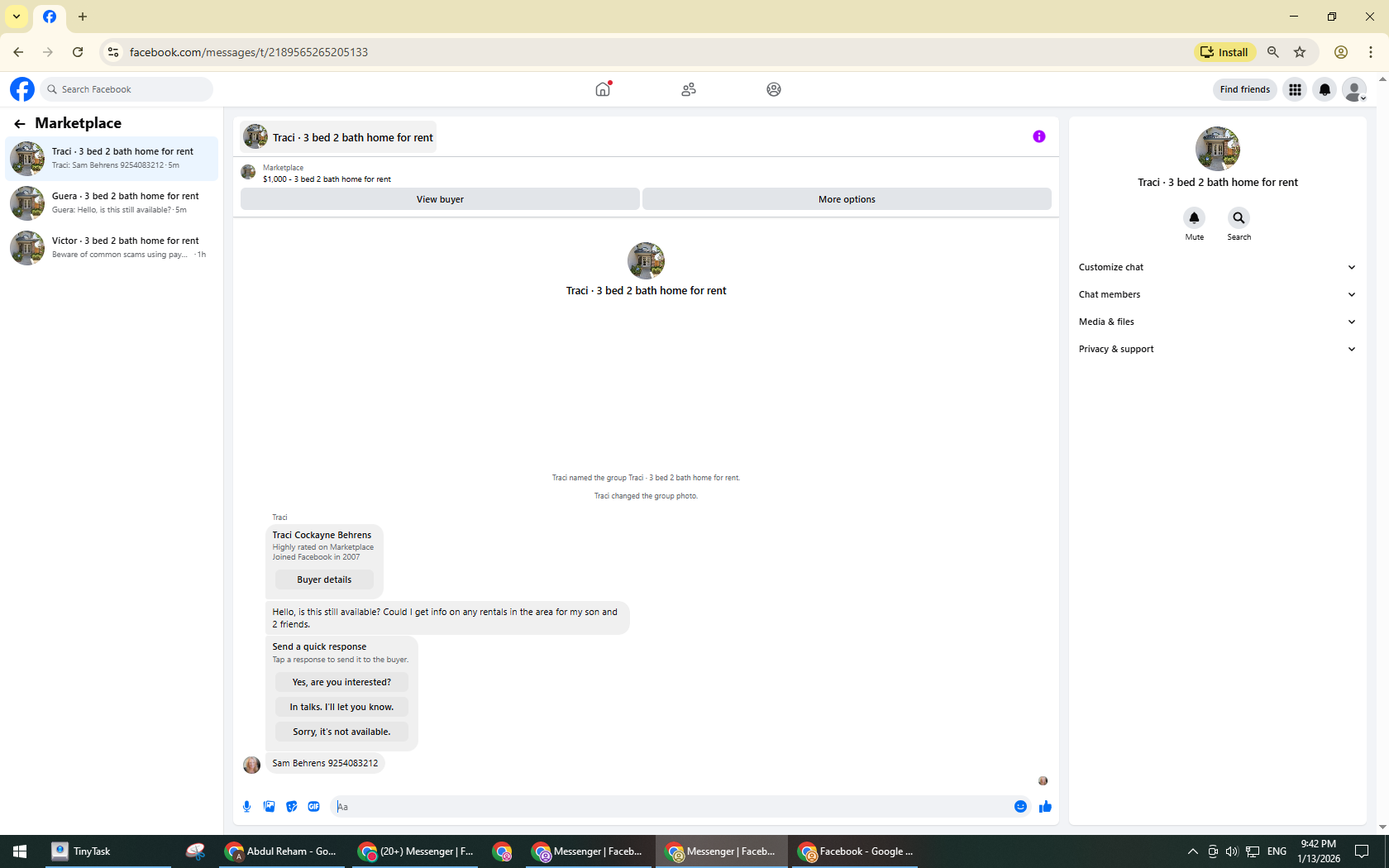1389x868 pixels.
Task: Click the browser back arrow
Action: point(18,52)
